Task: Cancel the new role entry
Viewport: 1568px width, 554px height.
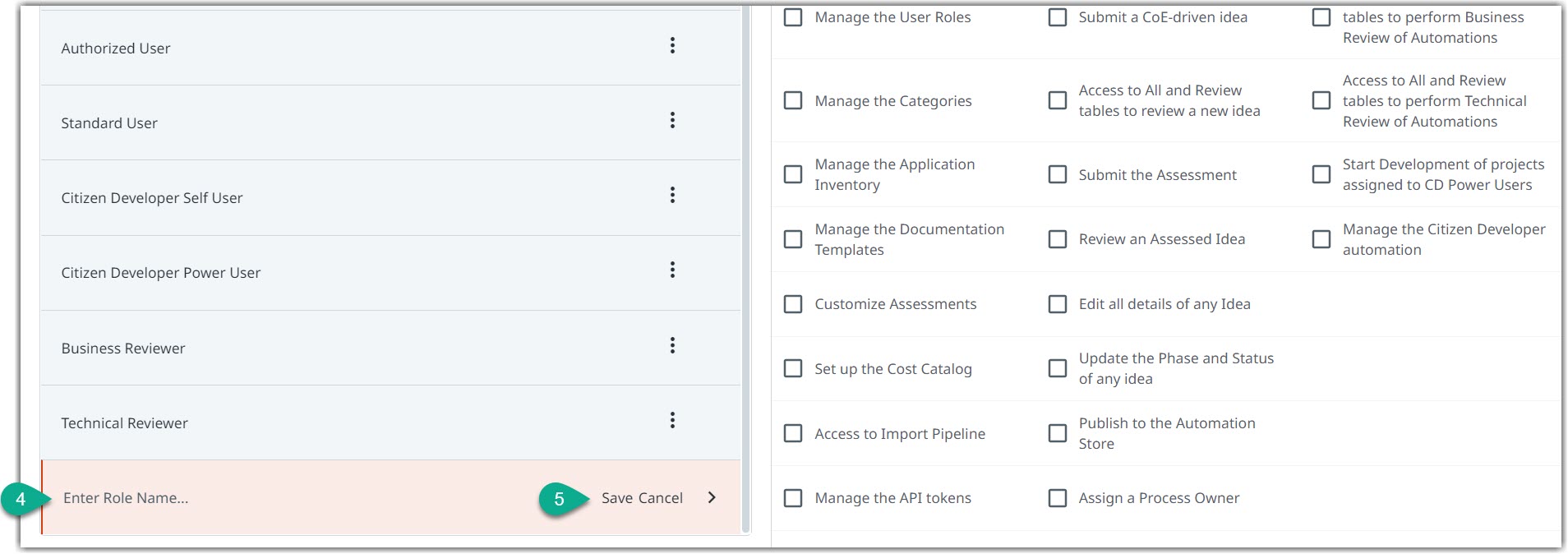Action: pyautogui.click(x=660, y=498)
